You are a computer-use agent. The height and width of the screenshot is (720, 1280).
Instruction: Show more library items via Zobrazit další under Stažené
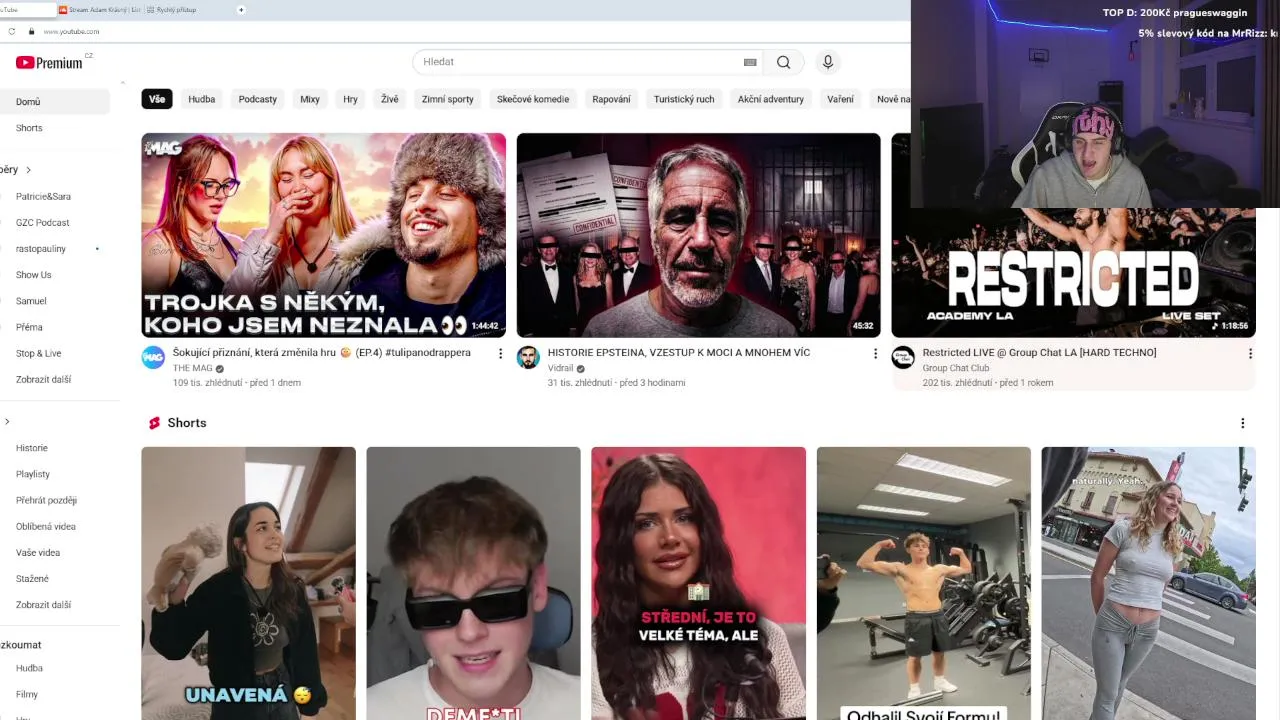coord(43,605)
